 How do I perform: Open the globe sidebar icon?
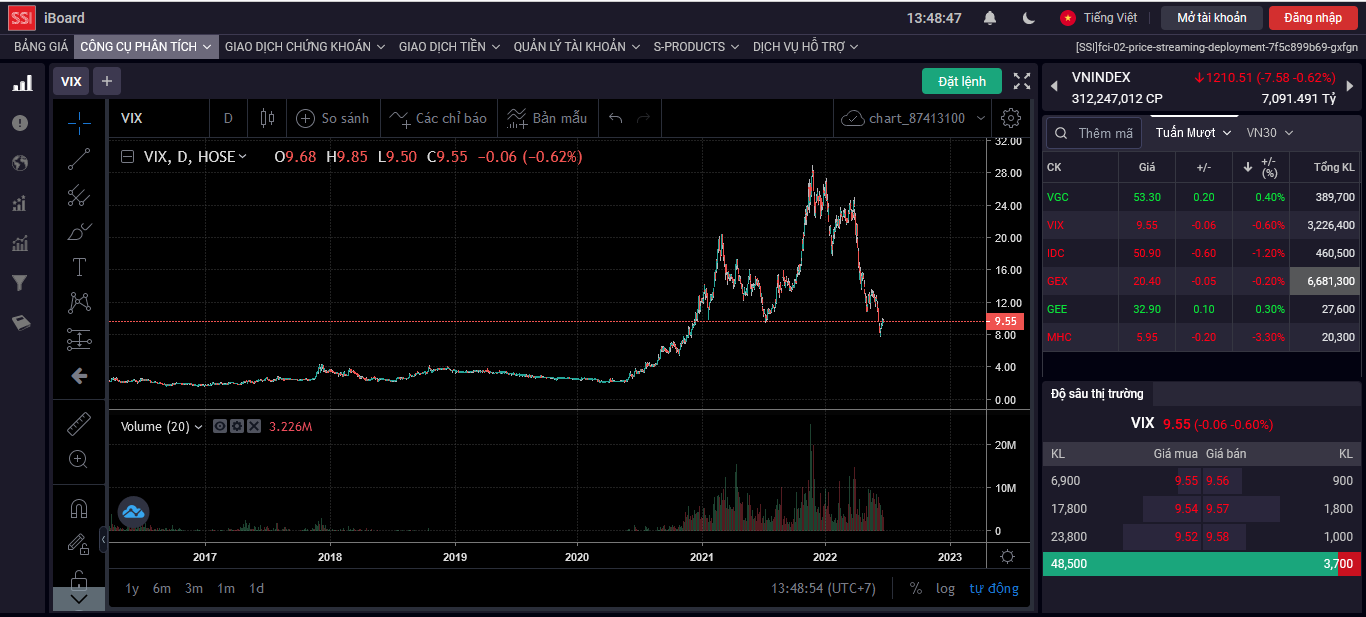tap(20, 163)
